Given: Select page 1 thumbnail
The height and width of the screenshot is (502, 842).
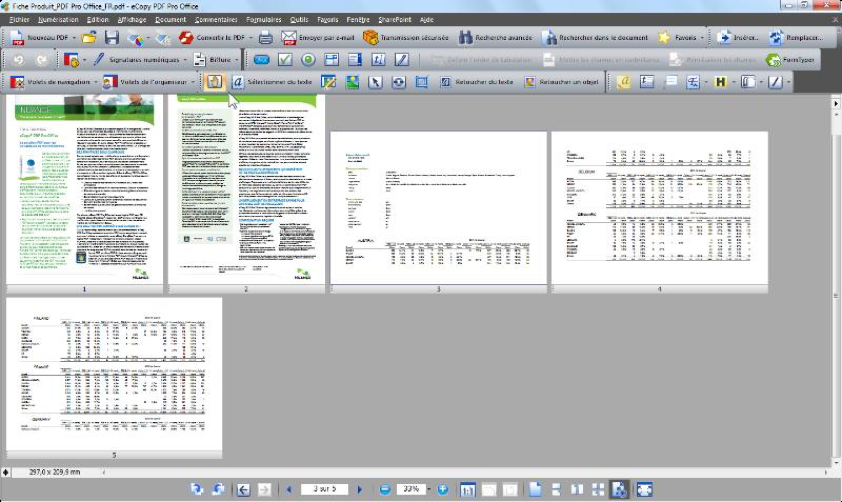Looking at the screenshot, I should [x=84, y=189].
